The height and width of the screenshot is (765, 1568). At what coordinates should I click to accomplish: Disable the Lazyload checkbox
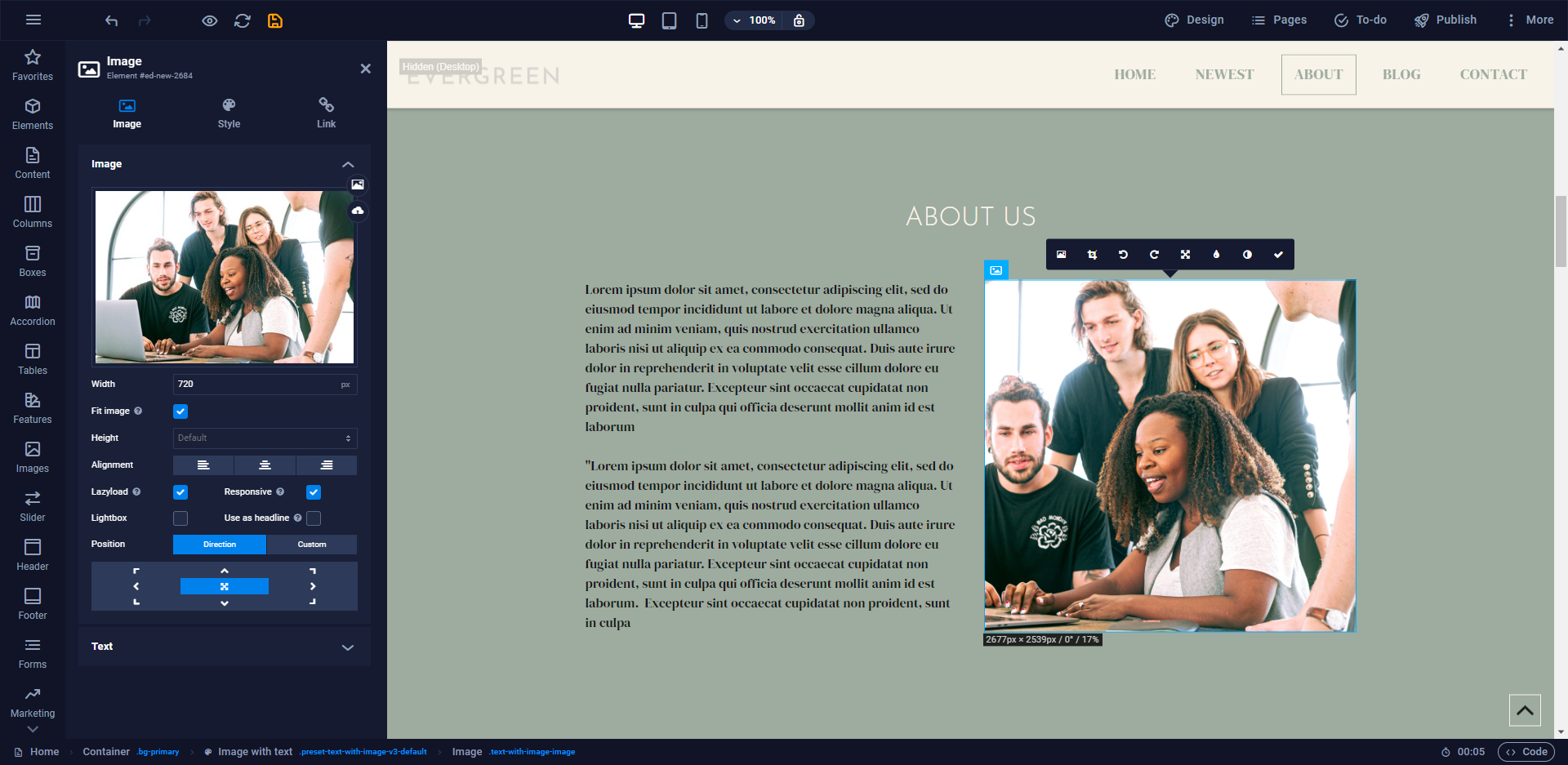180,492
